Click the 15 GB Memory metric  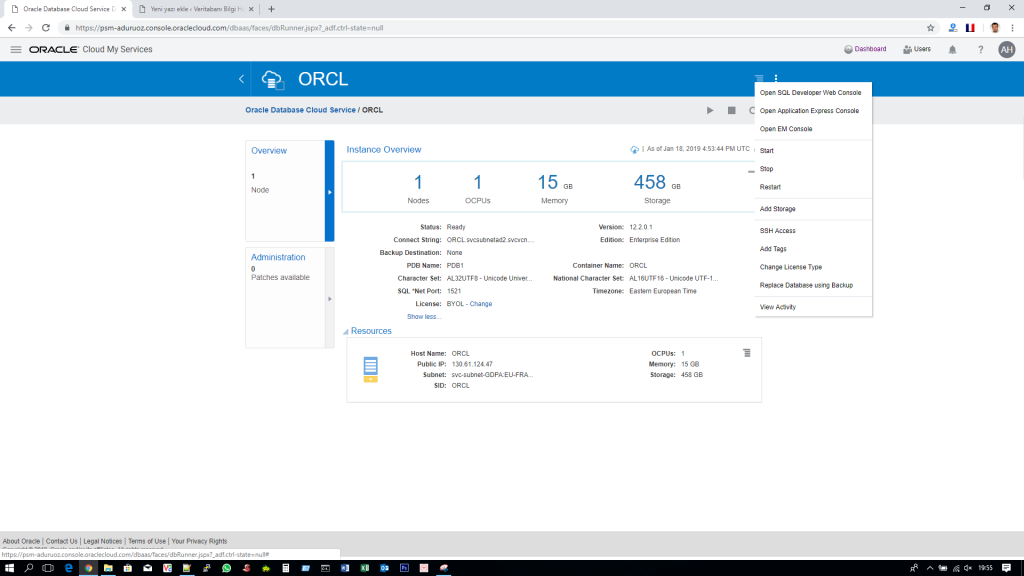click(x=554, y=189)
